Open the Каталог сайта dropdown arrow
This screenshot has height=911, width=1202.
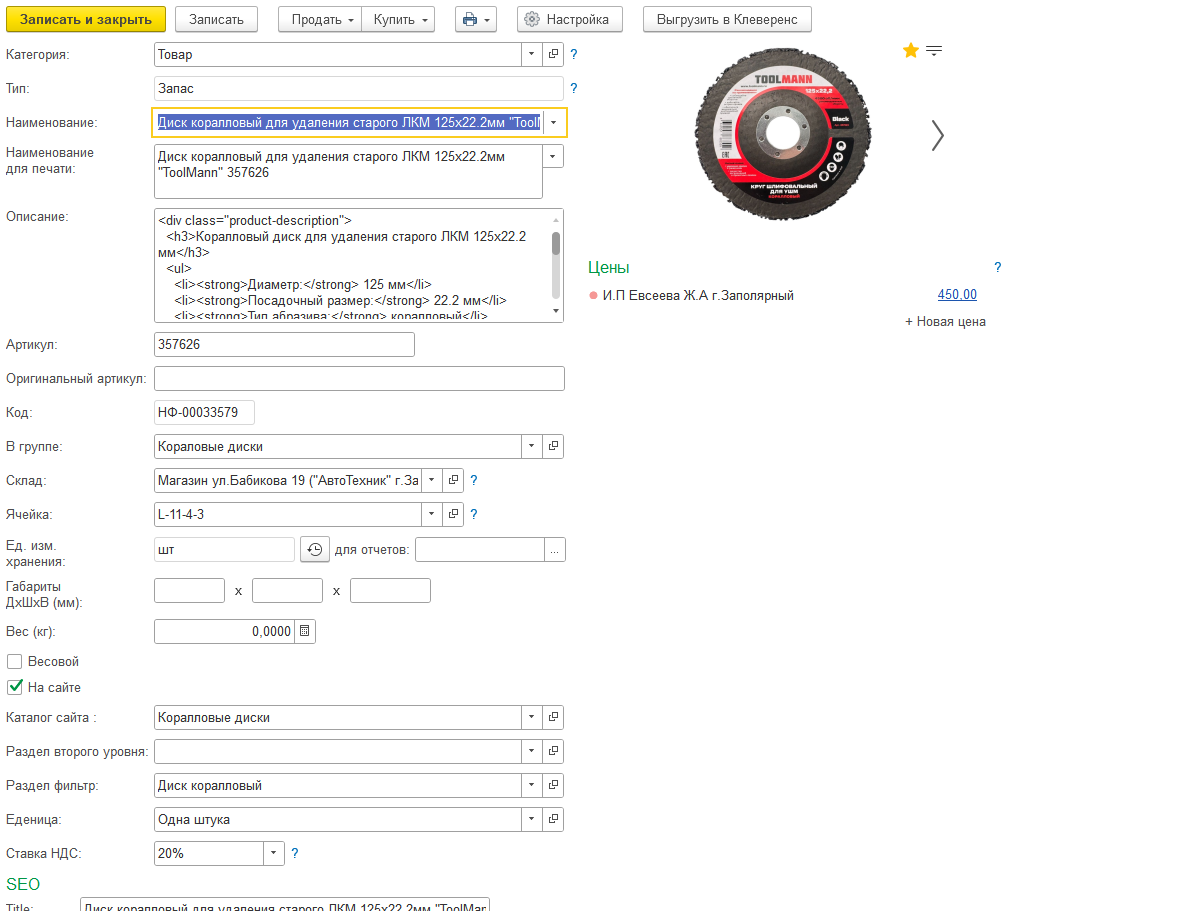[532, 717]
